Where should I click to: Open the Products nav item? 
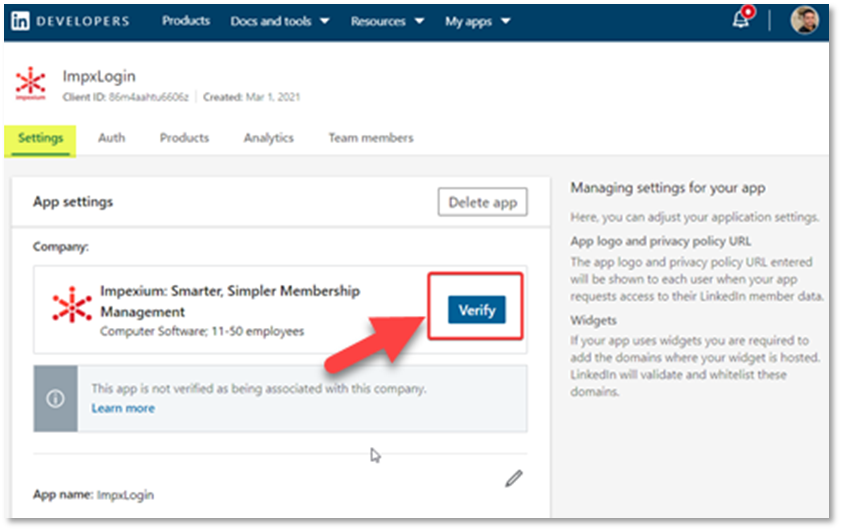[186, 20]
